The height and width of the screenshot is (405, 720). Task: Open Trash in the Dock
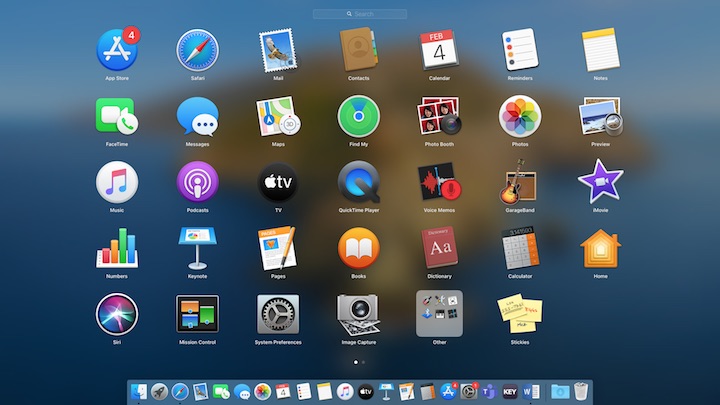tap(582, 391)
